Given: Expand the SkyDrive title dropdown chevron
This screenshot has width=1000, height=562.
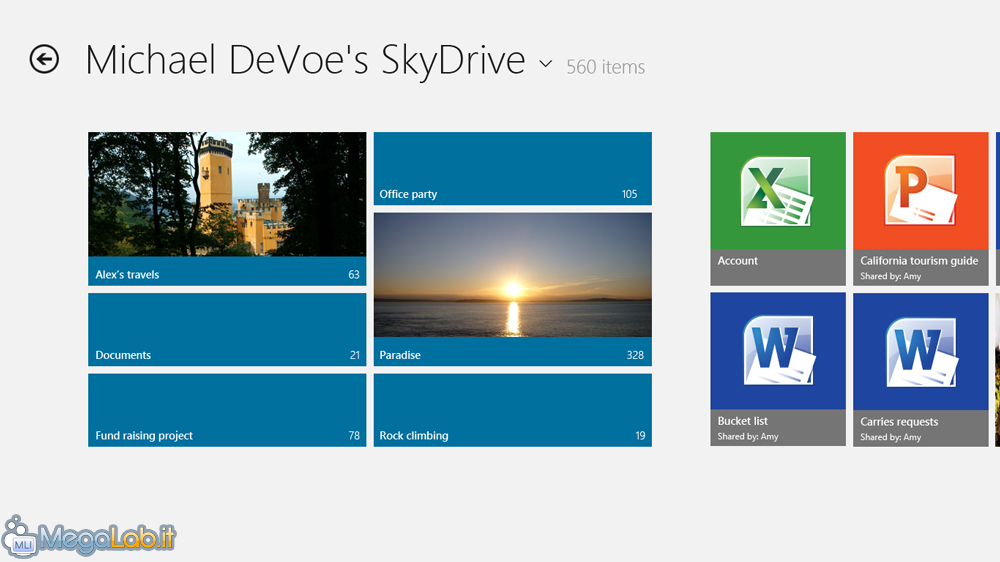Looking at the screenshot, I should 545,64.
